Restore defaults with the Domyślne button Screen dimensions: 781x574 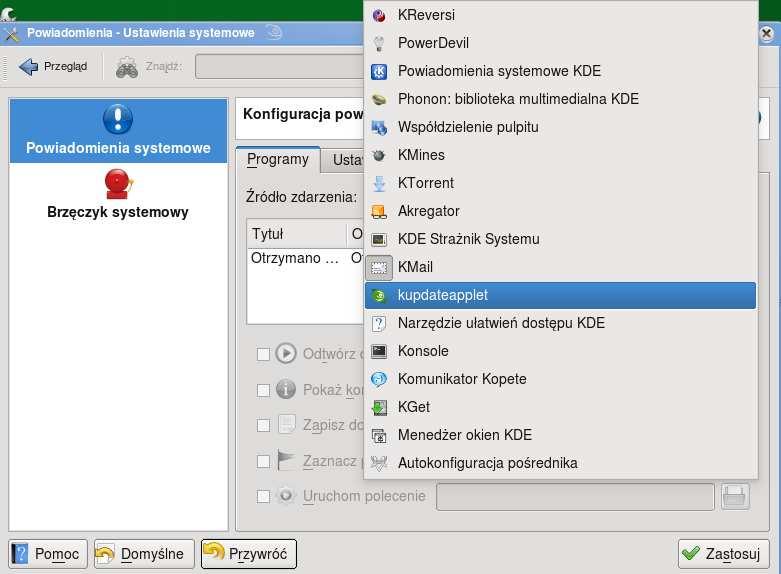144,554
